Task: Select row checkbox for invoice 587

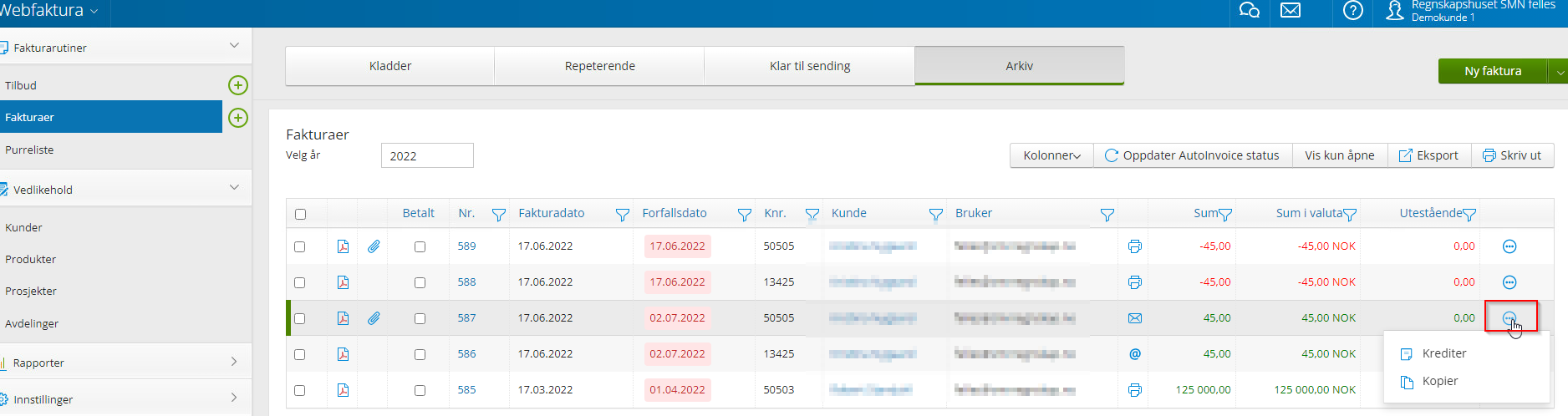Action: coord(300,319)
